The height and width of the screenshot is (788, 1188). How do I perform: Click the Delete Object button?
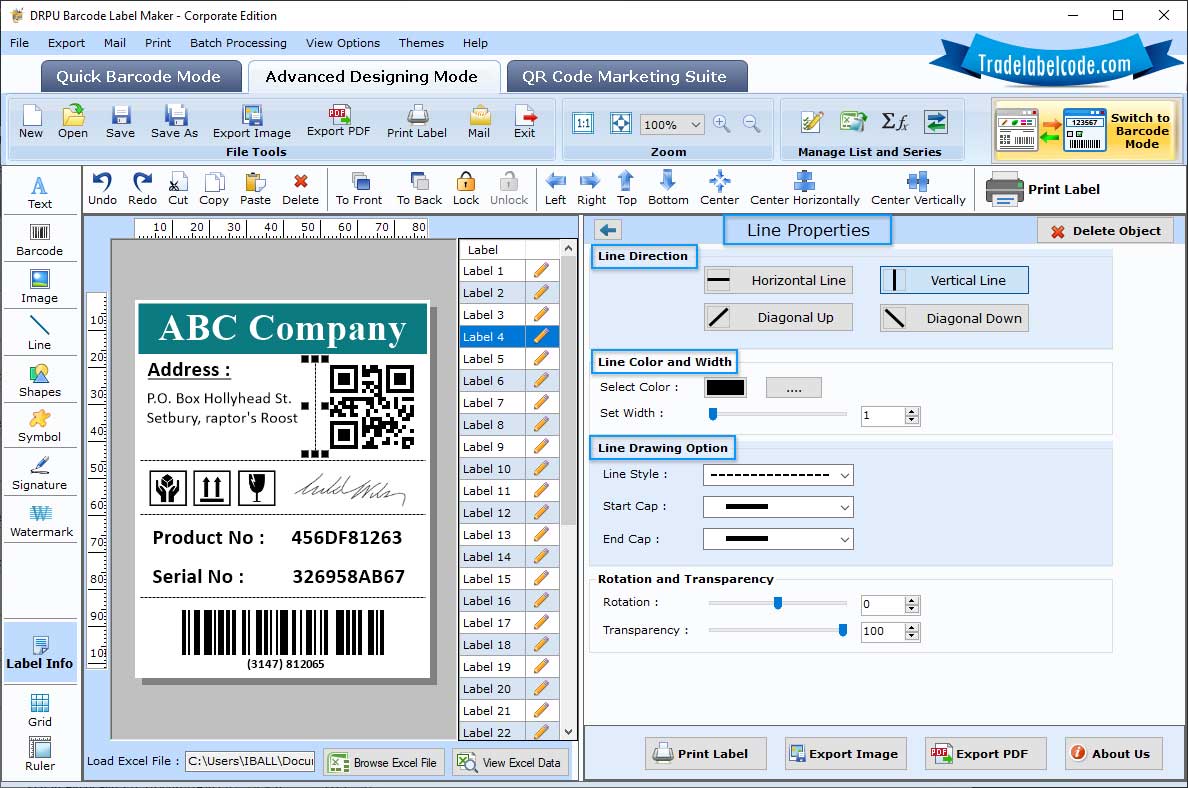coord(1105,231)
